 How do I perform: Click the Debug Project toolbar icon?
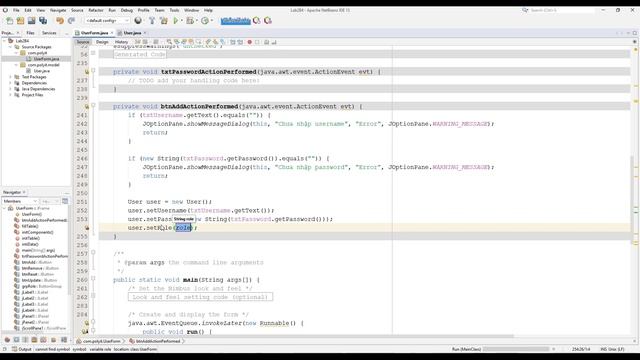click(190, 20)
